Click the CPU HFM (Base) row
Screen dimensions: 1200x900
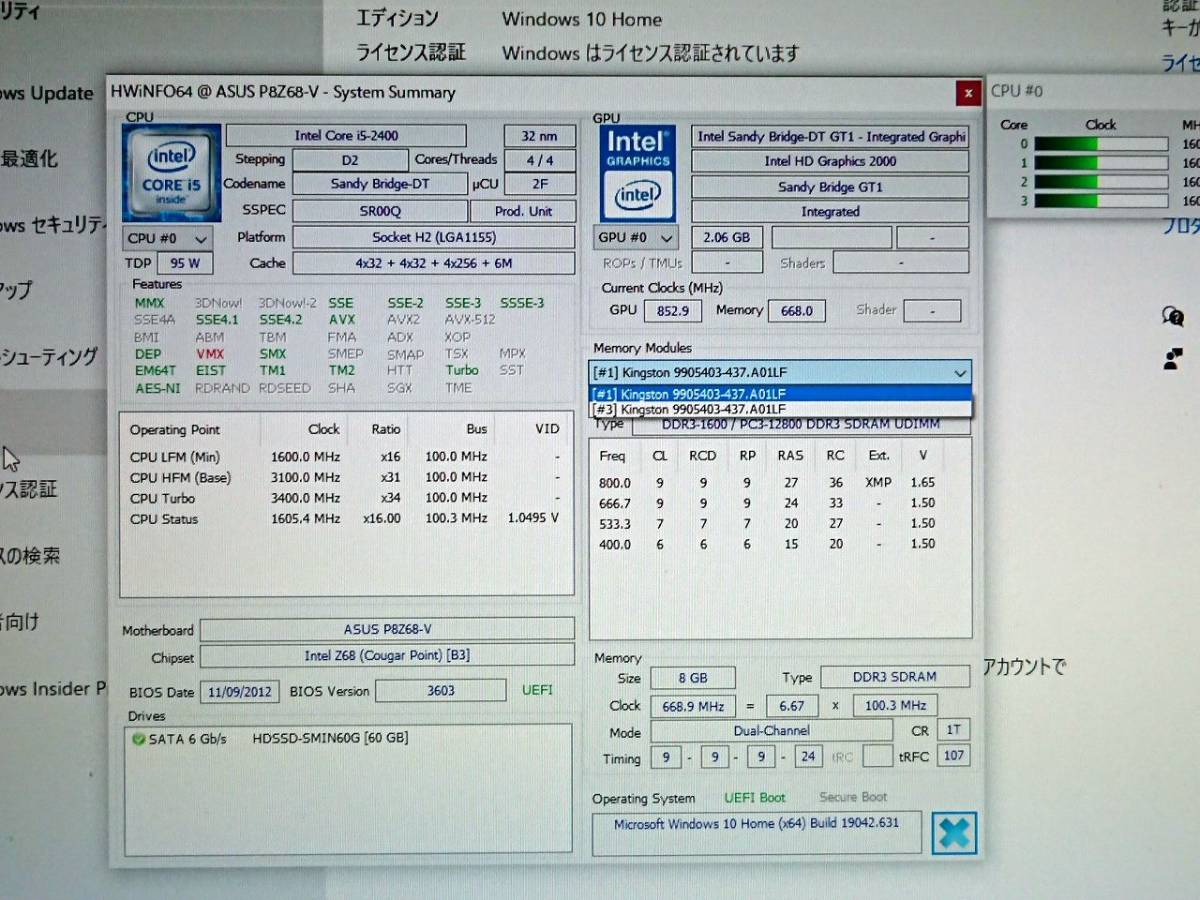(345, 478)
